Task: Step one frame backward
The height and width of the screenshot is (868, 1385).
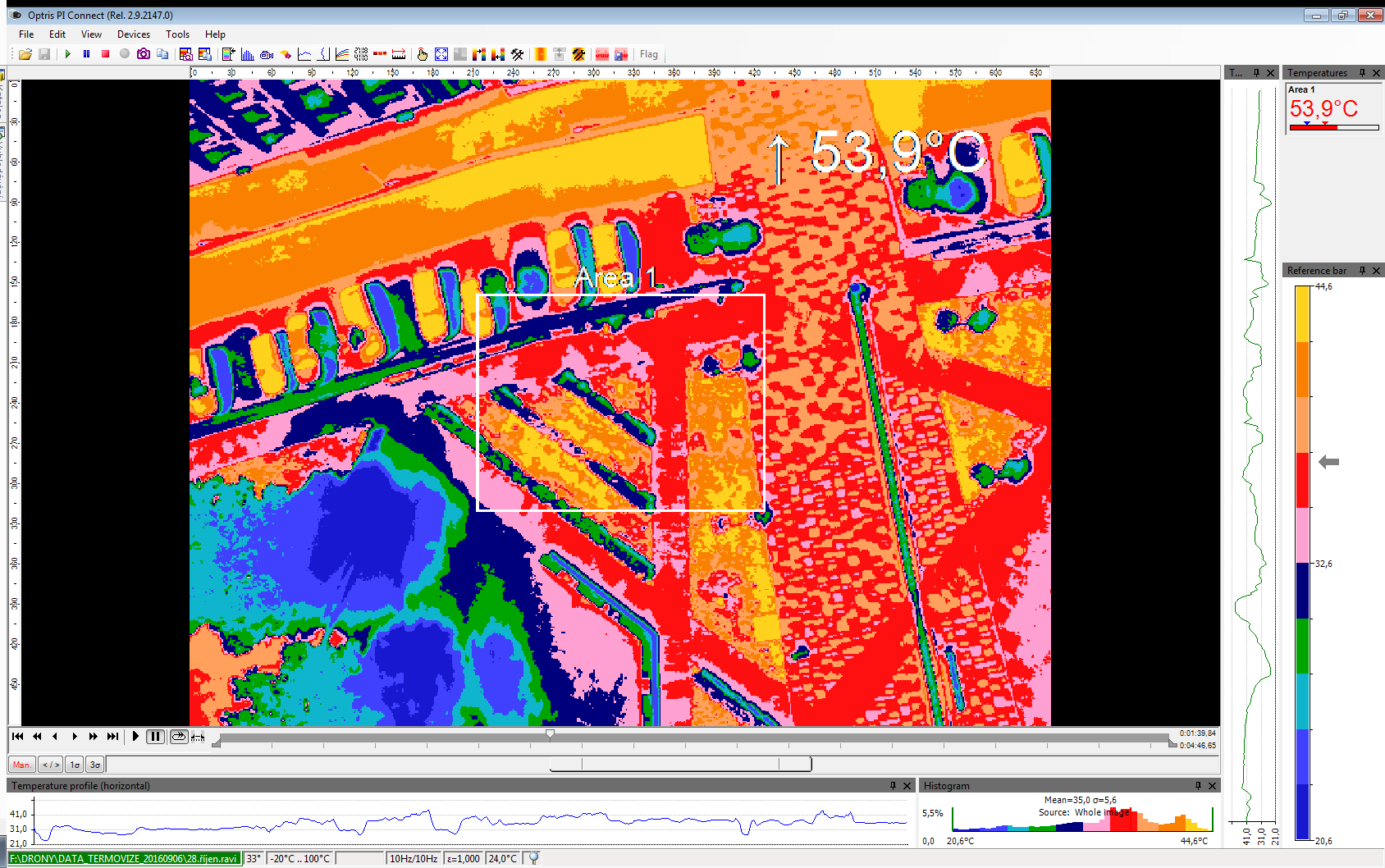Action: tap(55, 737)
